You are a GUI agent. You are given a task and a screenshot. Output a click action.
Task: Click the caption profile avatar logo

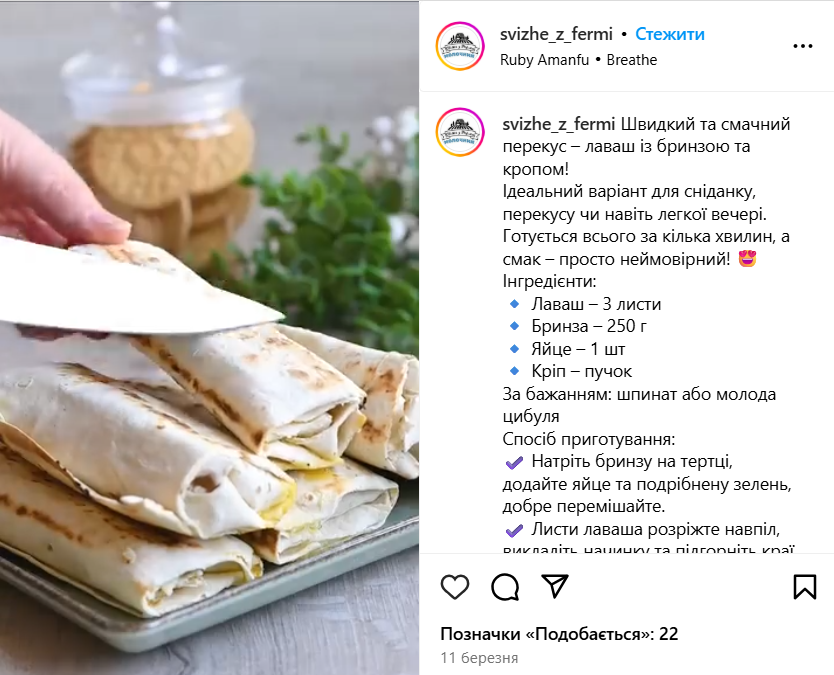pyautogui.click(x=460, y=132)
